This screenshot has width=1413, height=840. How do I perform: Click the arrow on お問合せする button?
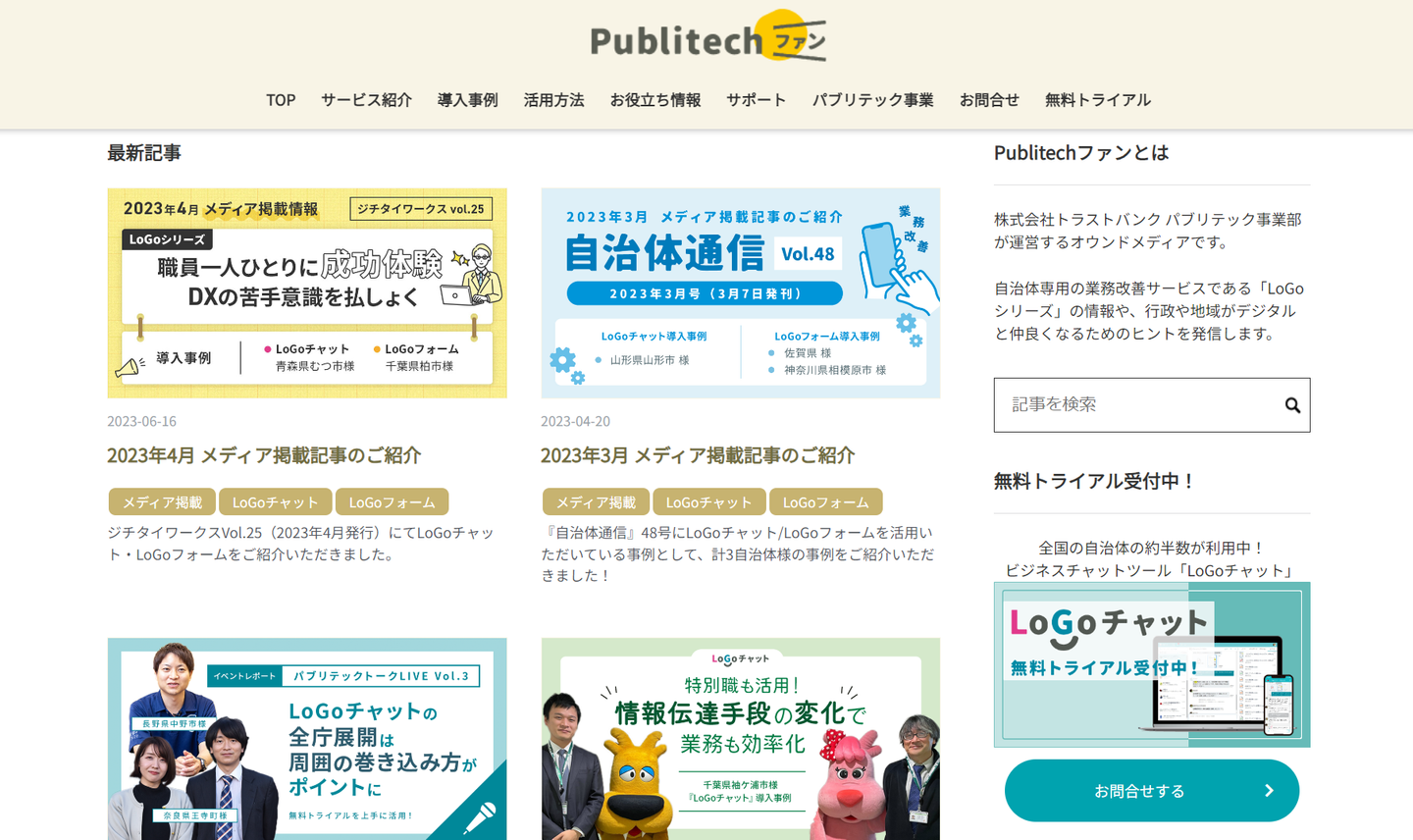(1269, 791)
